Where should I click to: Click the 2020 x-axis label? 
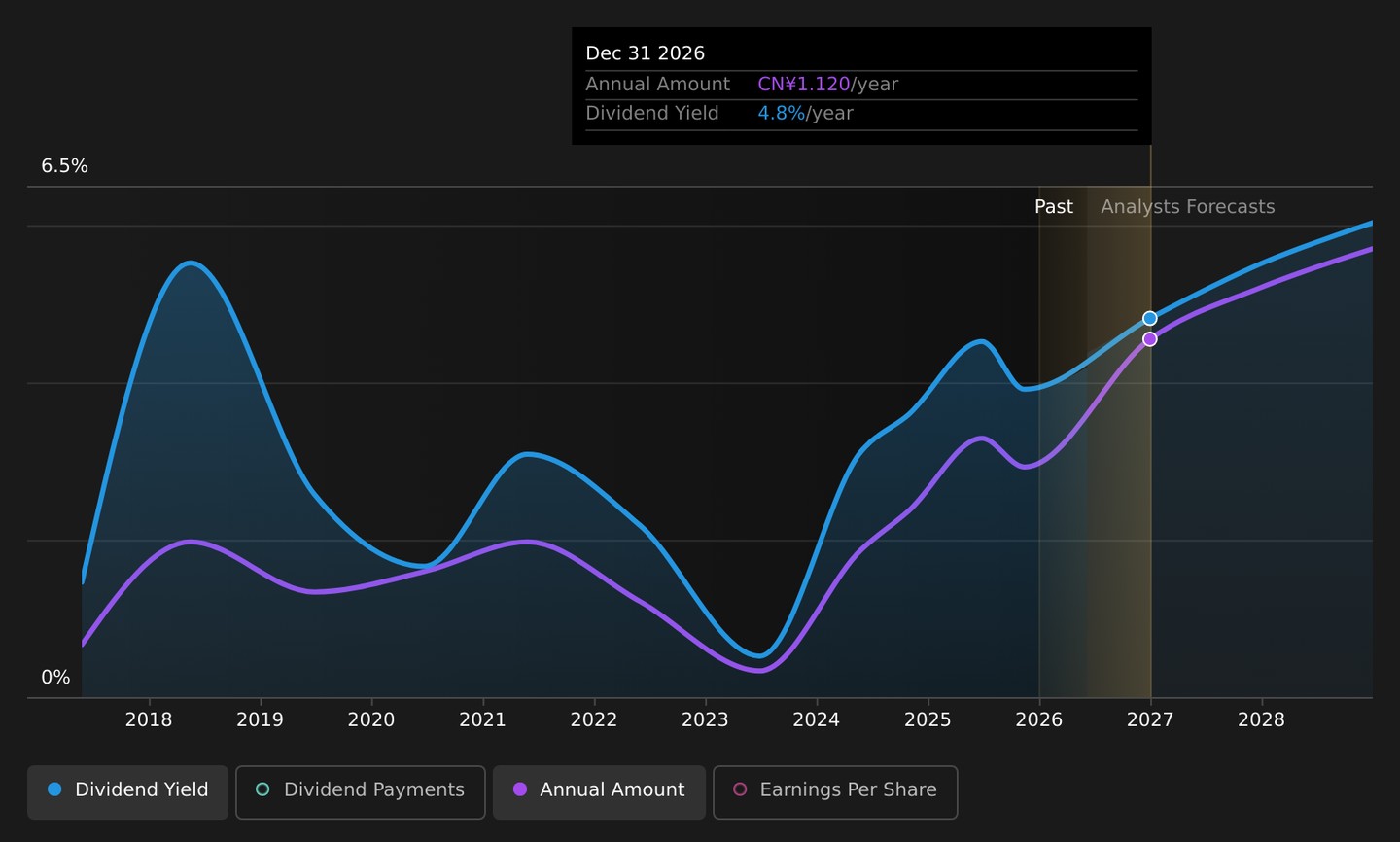371,719
